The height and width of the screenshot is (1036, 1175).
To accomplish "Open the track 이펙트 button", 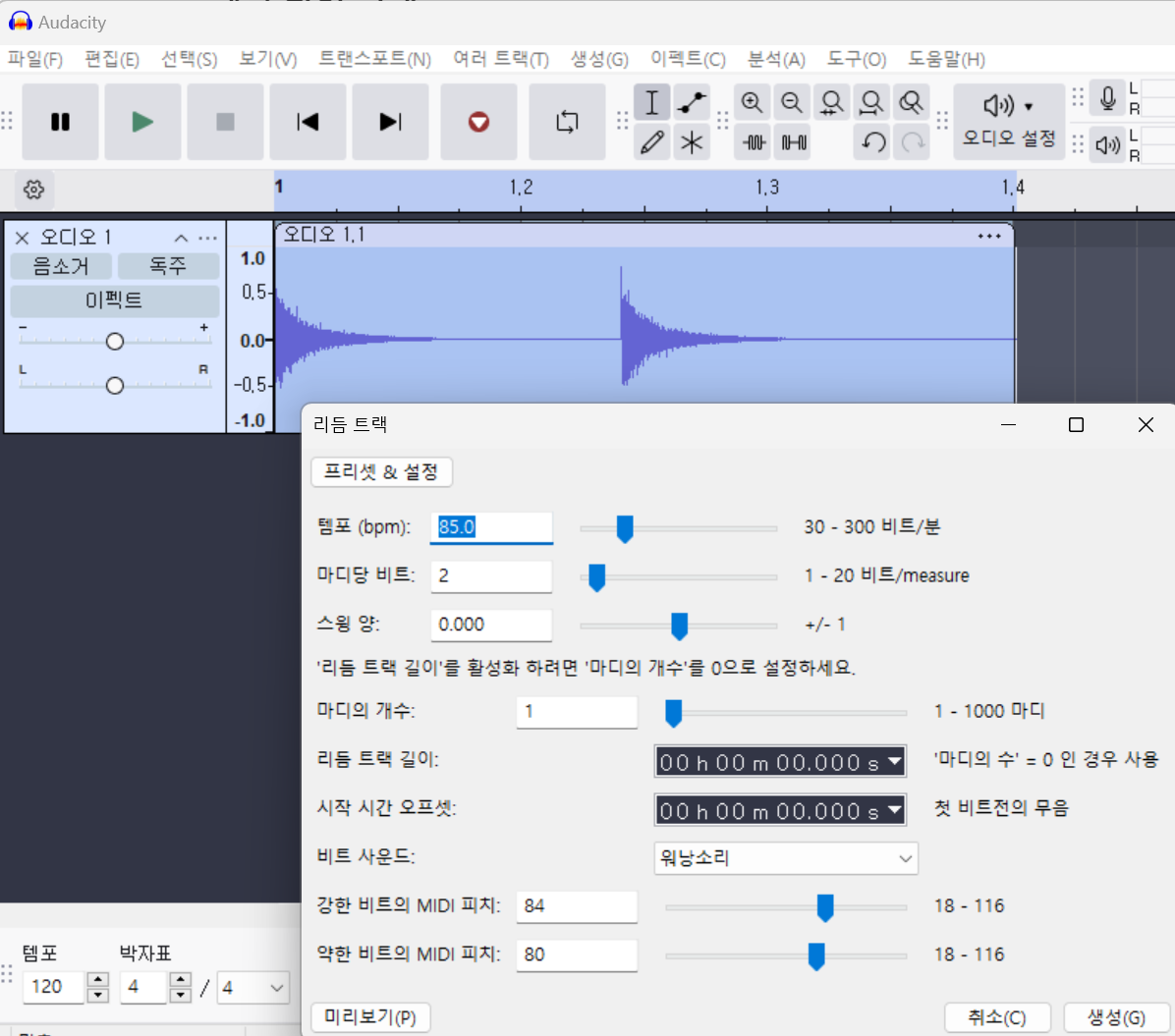I will tap(115, 300).
